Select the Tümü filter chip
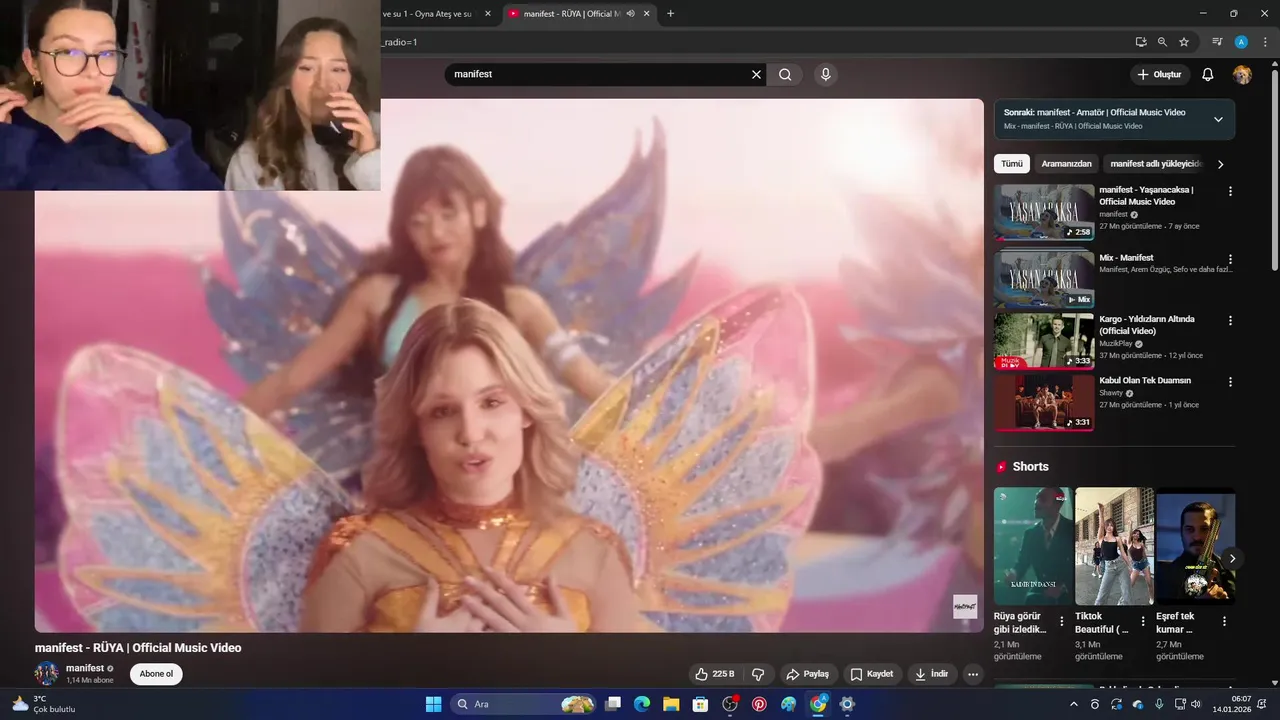The width and height of the screenshot is (1280, 720). (1012, 163)
